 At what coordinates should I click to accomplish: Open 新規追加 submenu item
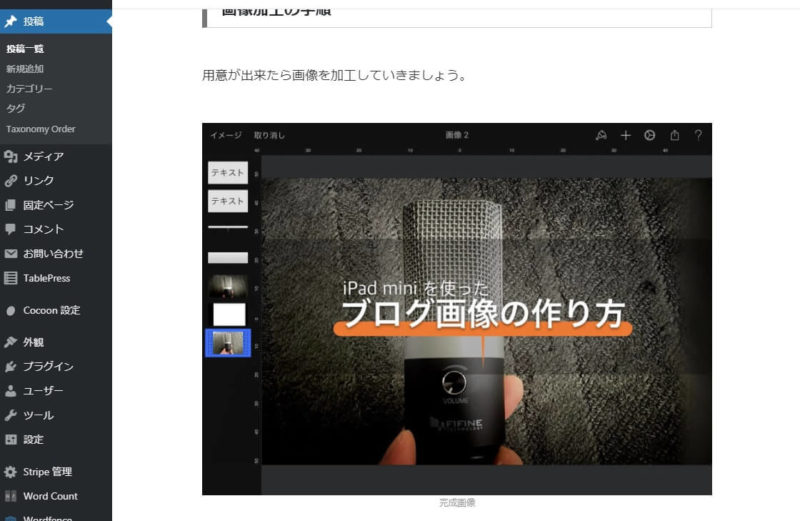coord(25,69)
